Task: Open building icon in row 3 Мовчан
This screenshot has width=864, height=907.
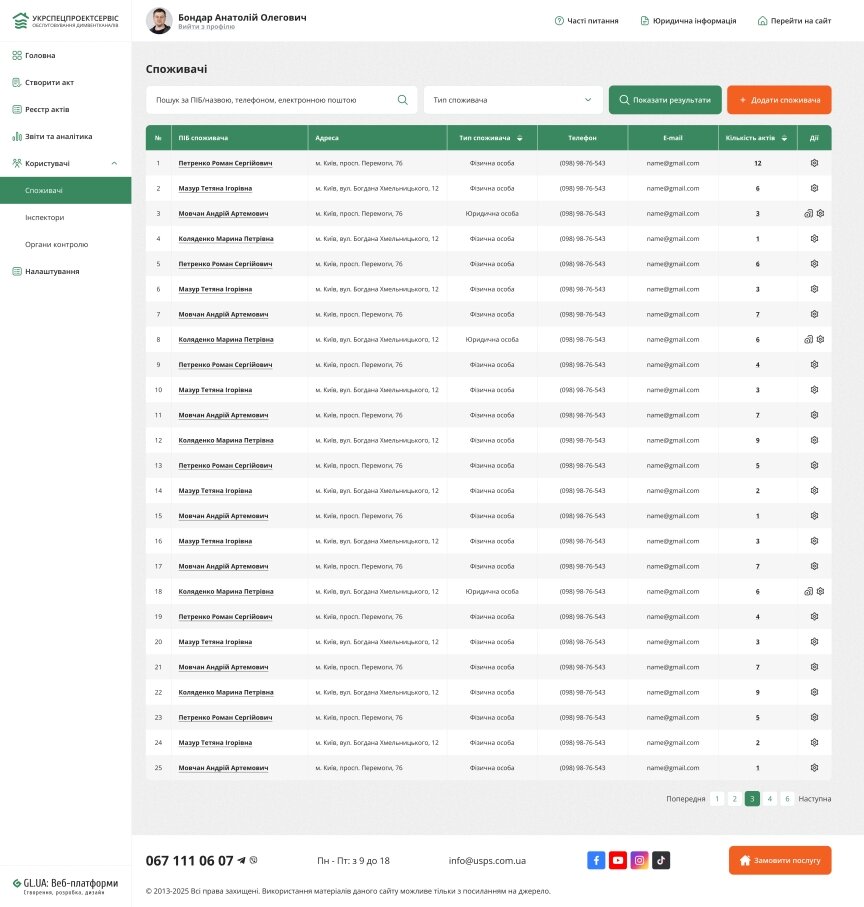Action: click(x=808, y=213)
